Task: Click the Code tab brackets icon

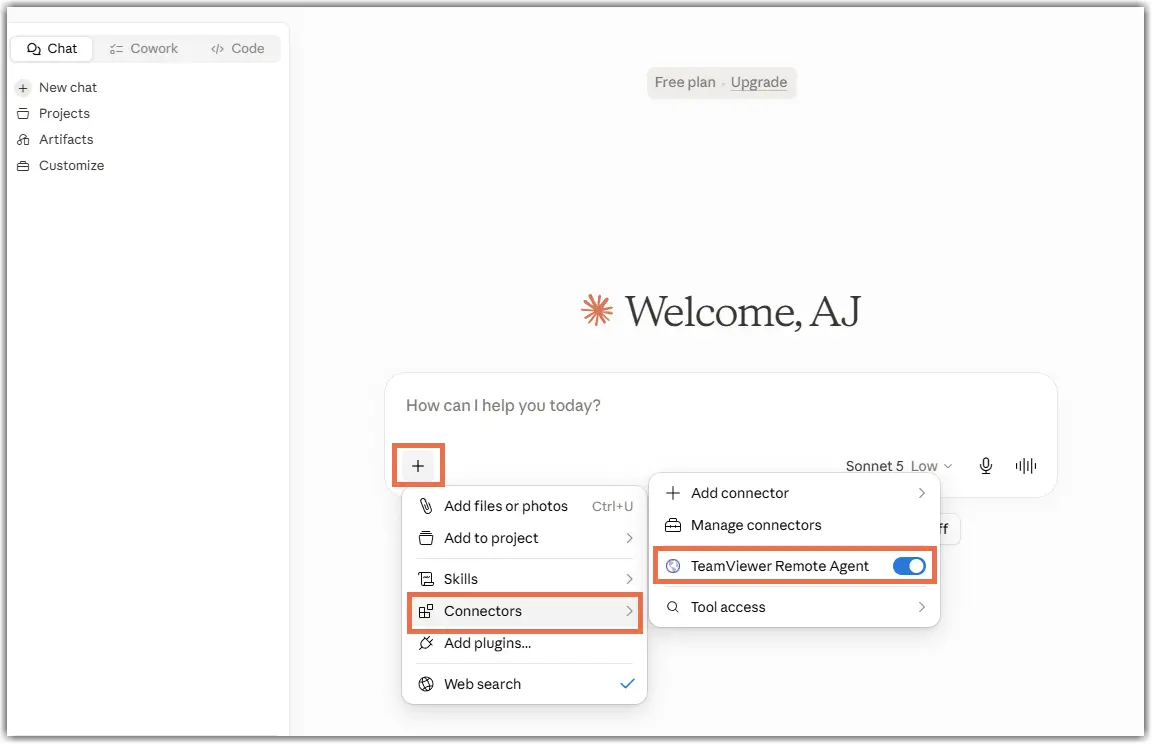Action: coord(217,49)
